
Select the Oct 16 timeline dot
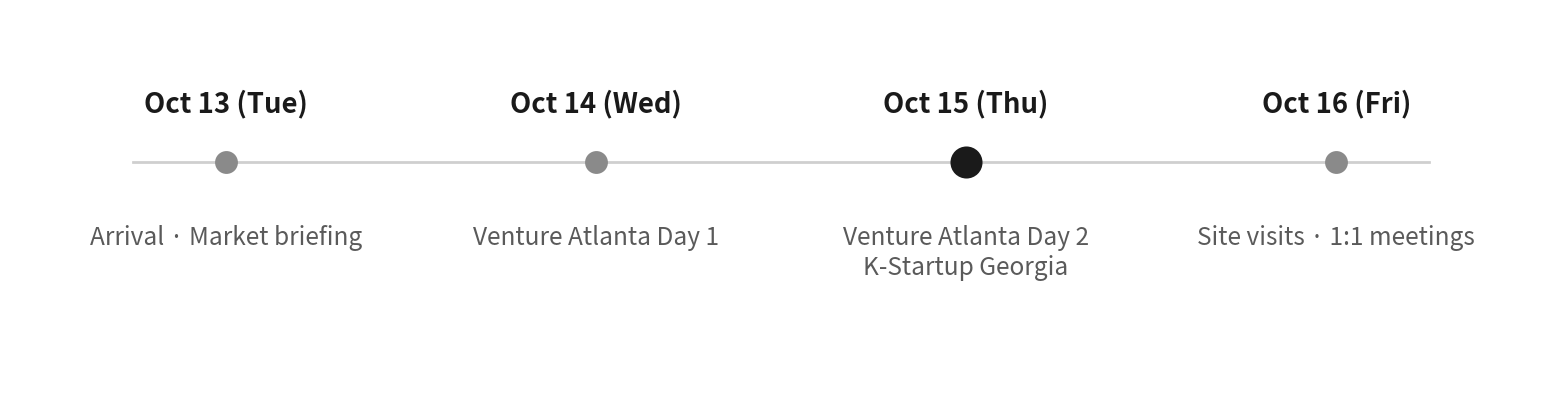pos(1336,162)
